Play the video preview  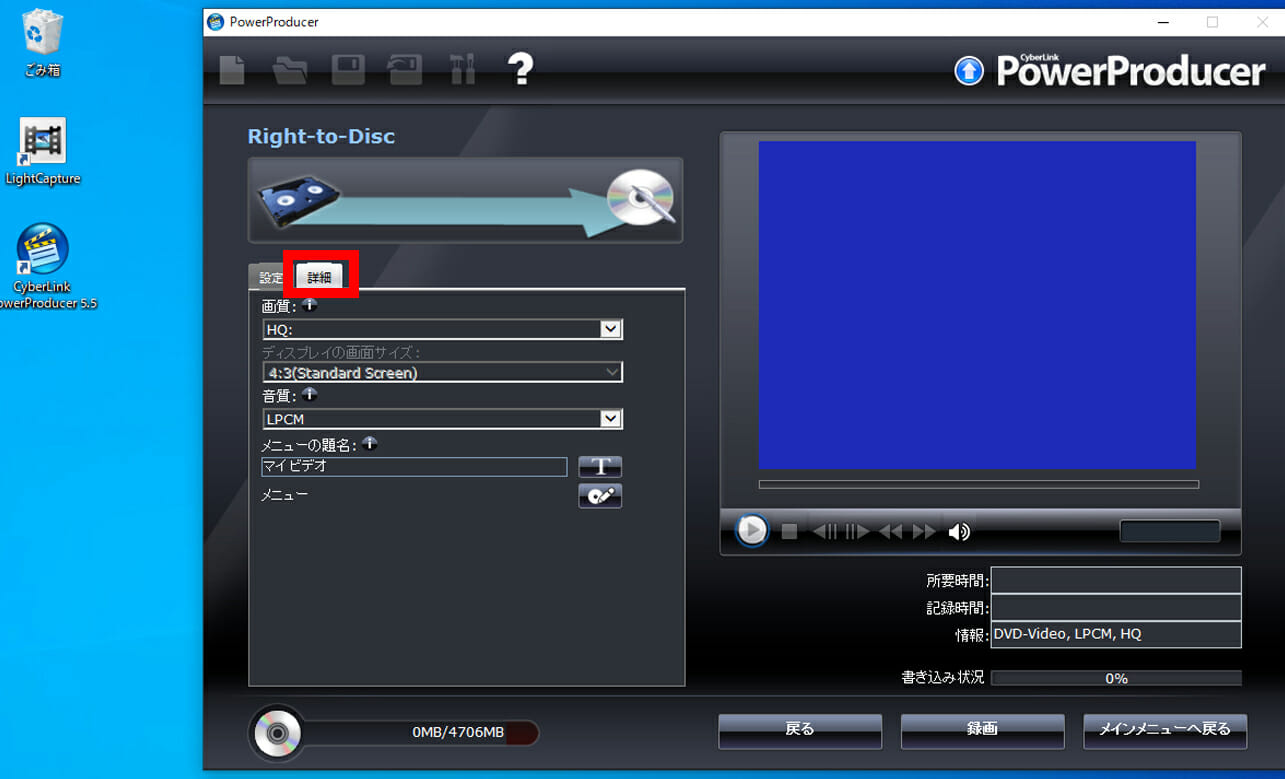click(x=752, y=530)
